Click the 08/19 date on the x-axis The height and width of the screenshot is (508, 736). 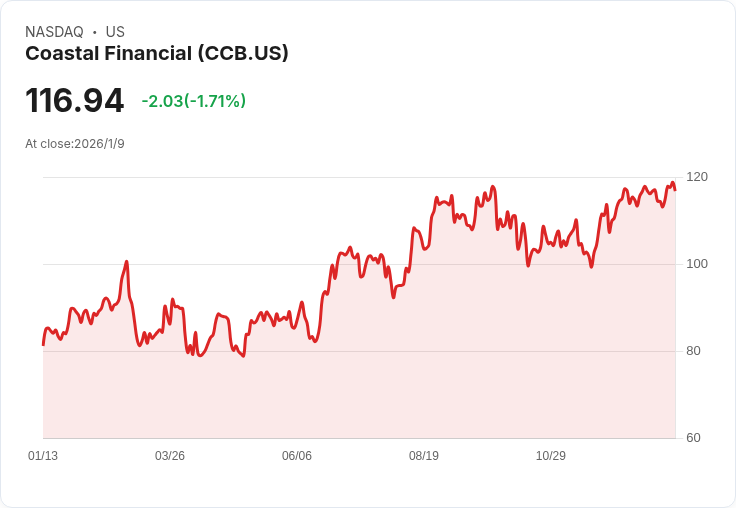point(424,456)
